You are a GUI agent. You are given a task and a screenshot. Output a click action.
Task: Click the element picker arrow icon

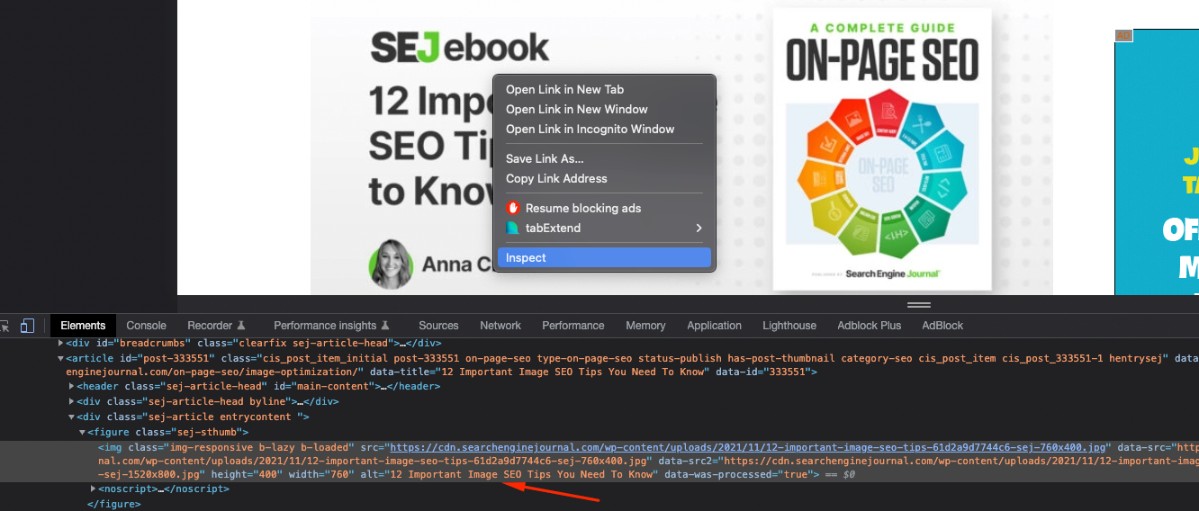[x=5, y=326]
